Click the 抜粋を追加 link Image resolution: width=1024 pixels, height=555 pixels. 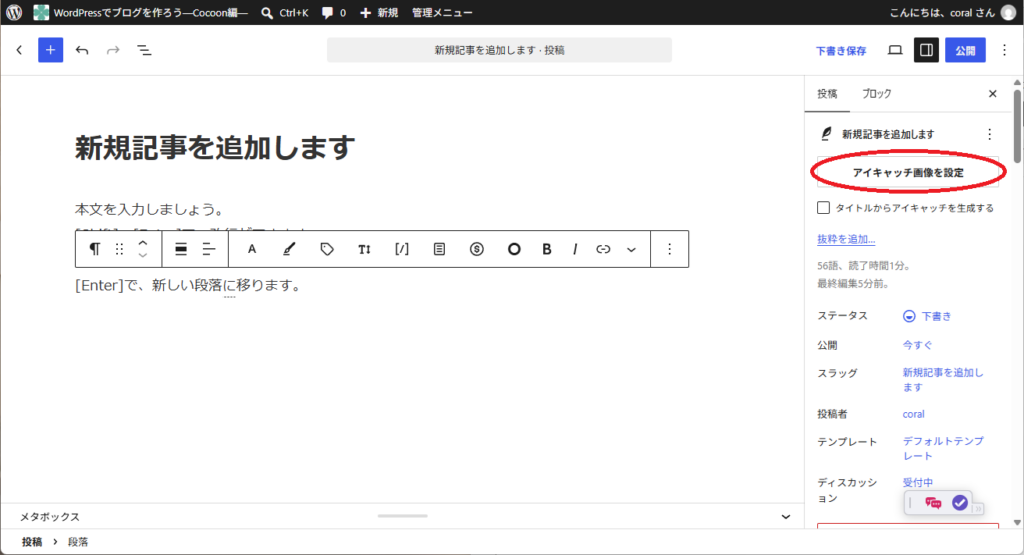(x=846, y=239)
